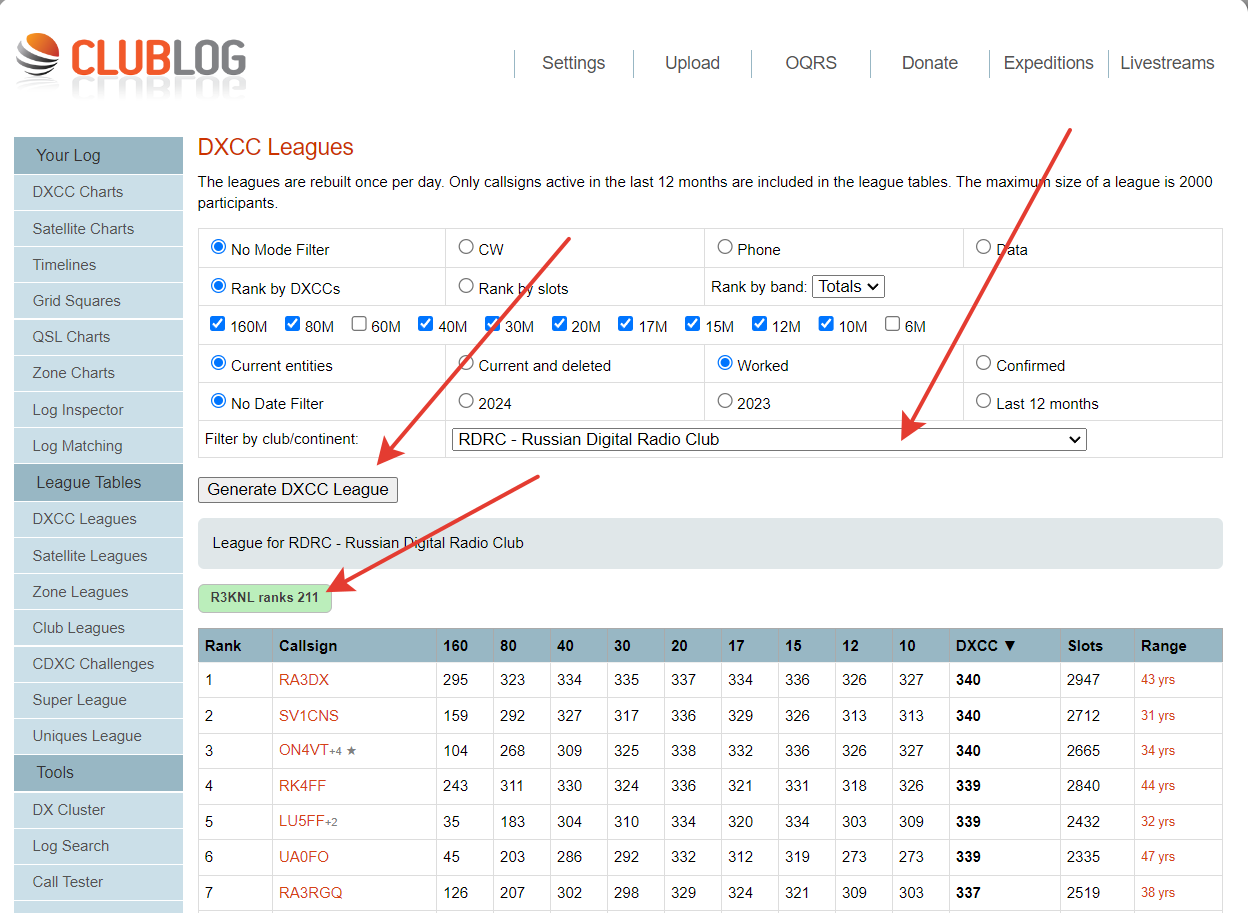
Task: Open the club/continent filter dropdown
Action: (769, 439)
